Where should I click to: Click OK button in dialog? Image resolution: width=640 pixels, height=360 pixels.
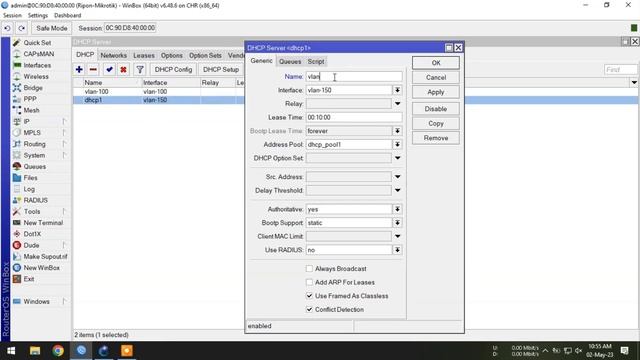tap(436, 63)
